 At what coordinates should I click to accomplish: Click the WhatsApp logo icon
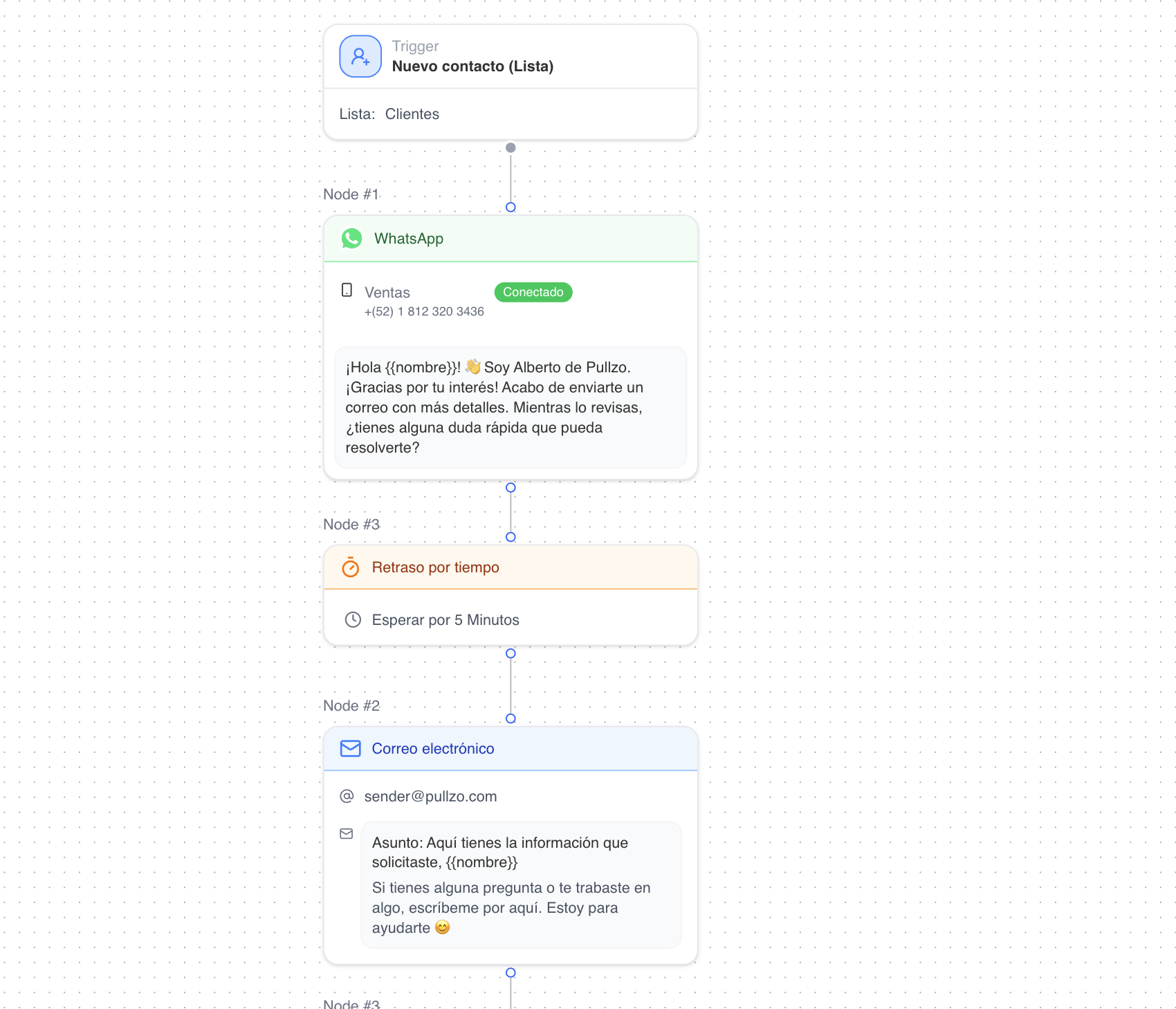[x=351, y=239]
